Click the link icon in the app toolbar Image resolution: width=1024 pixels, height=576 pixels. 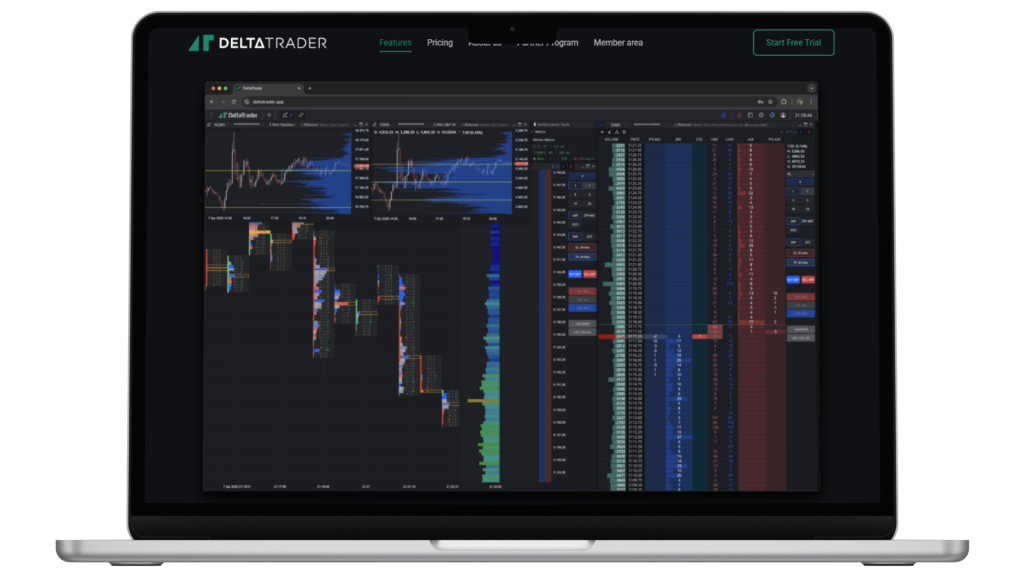301,115
